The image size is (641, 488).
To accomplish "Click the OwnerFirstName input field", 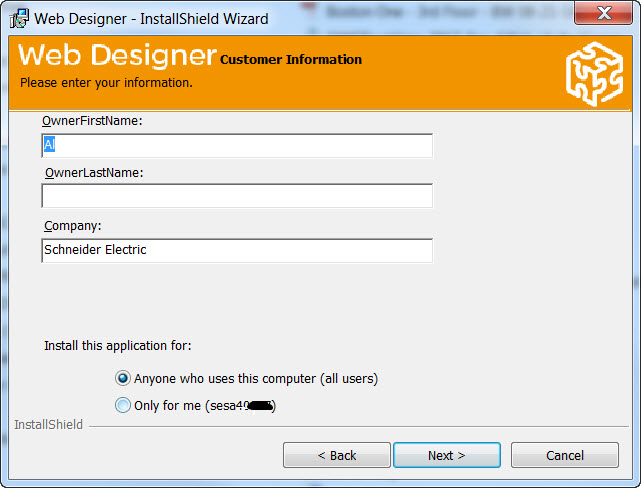I will [x=237, y=146].
